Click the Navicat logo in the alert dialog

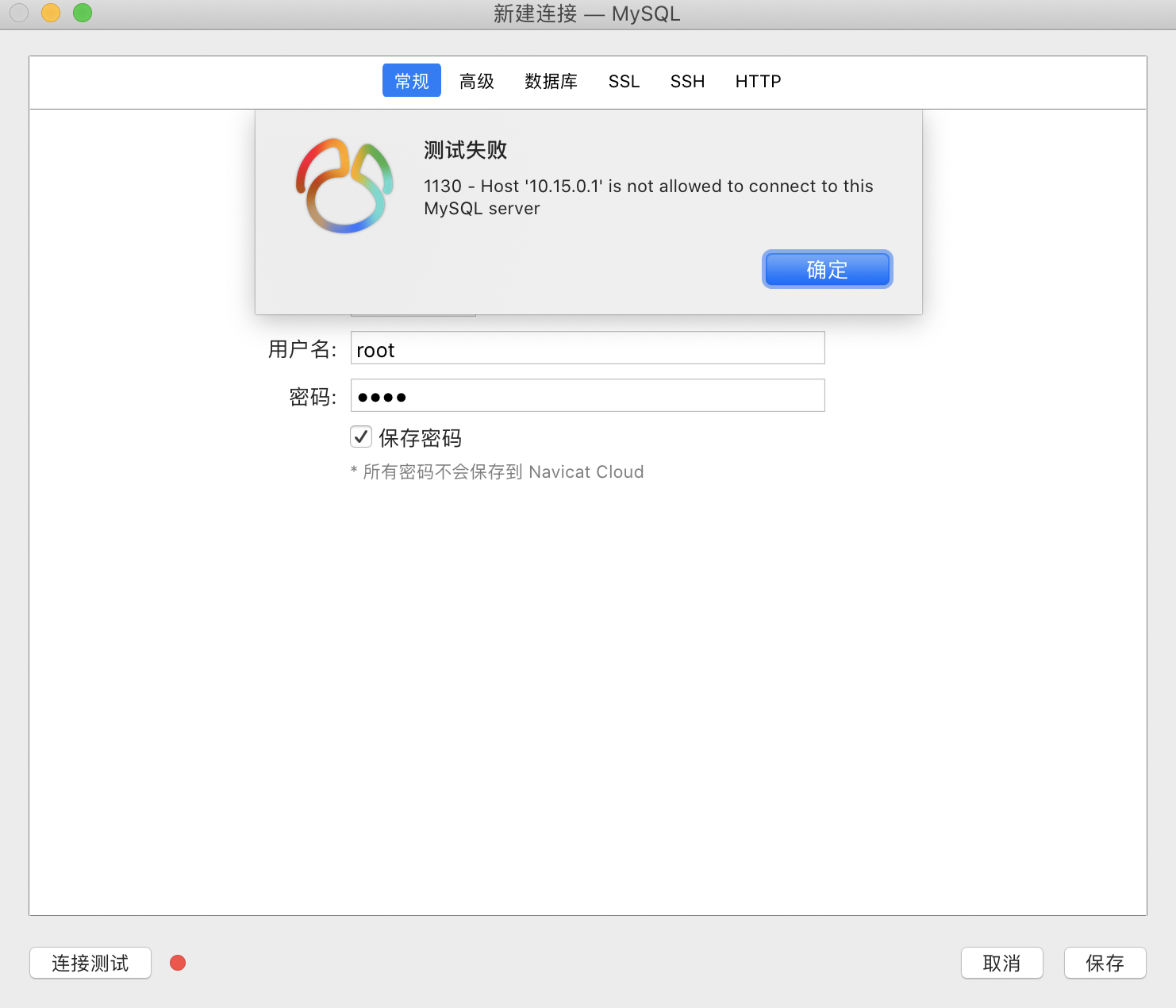[344, 184]
